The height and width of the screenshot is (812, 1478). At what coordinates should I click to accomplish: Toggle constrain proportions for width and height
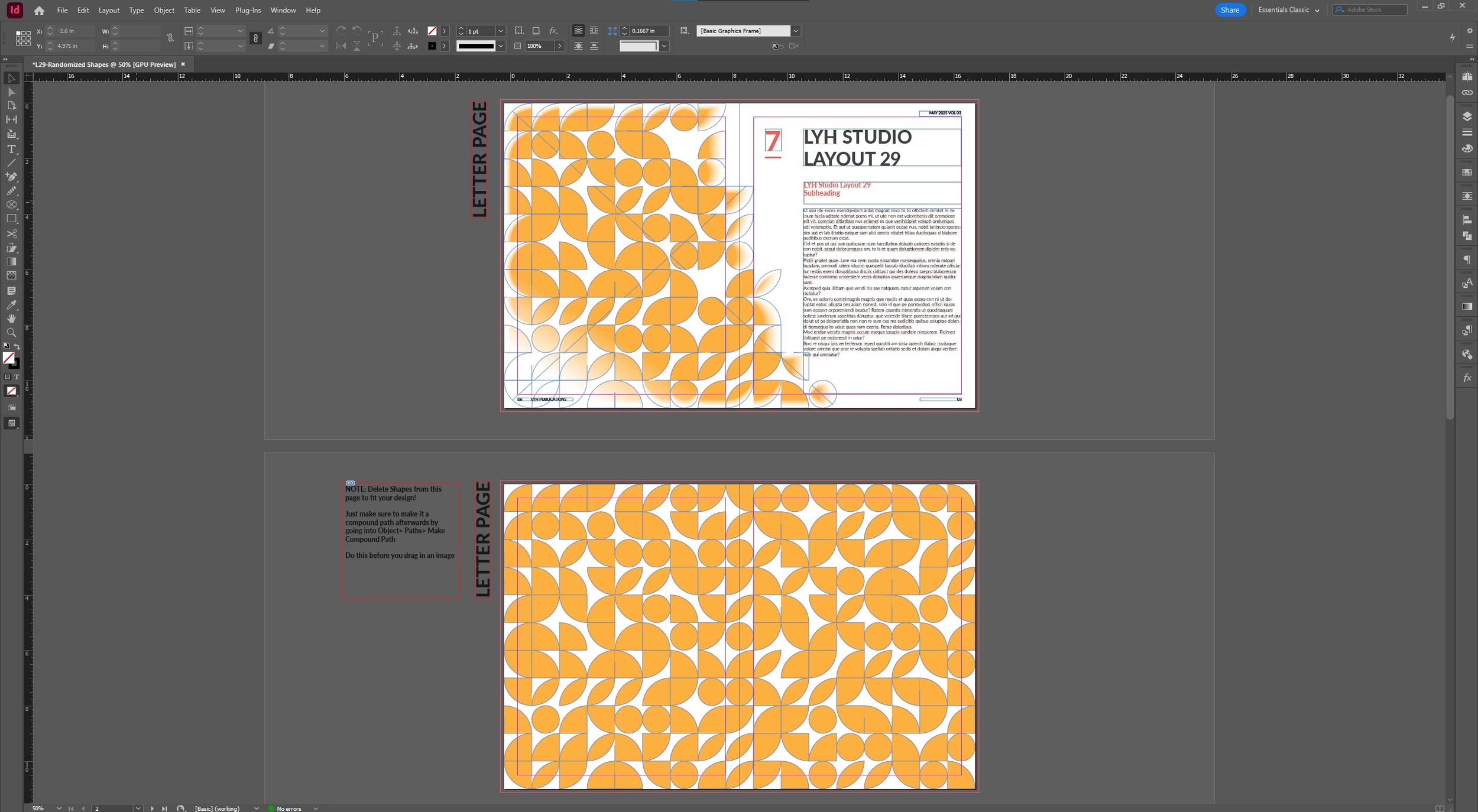pos(170,38)
